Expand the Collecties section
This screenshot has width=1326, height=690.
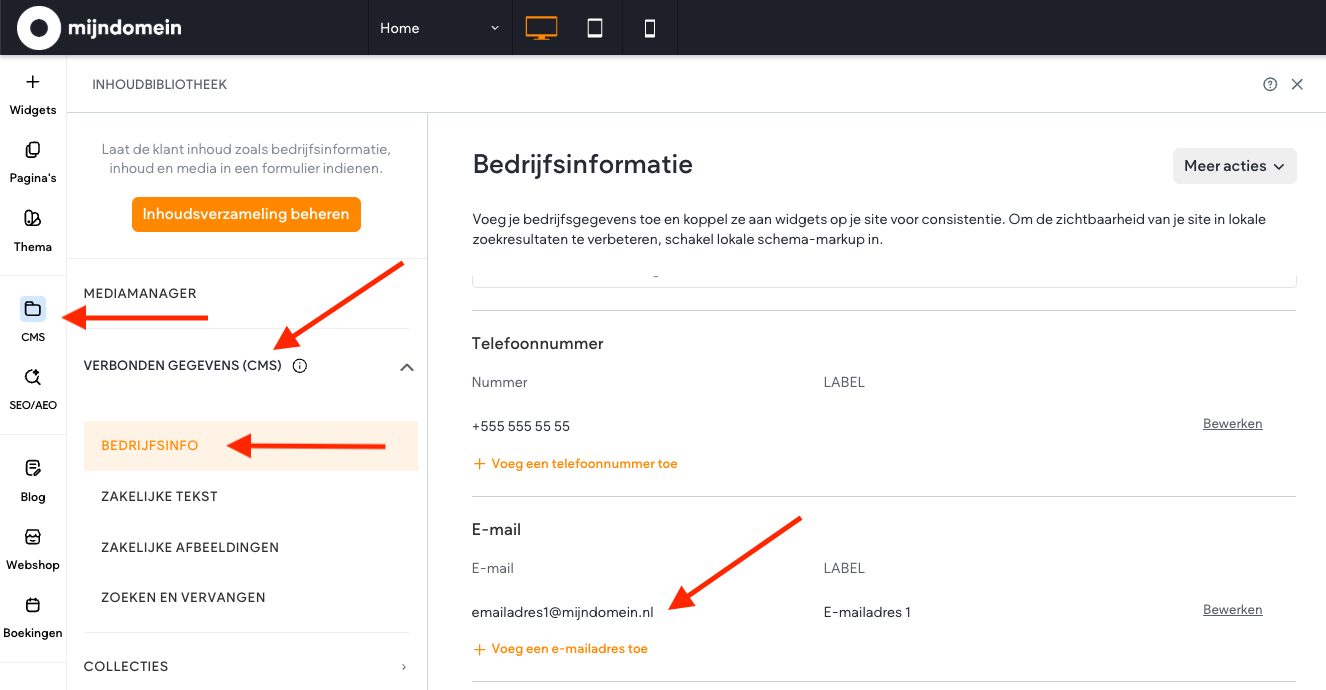tap(404, 667)
